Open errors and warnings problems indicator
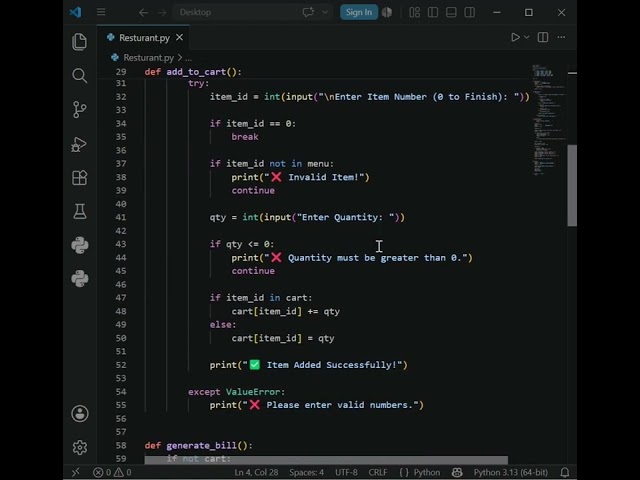640x480 pixels. tap(112, 472)
